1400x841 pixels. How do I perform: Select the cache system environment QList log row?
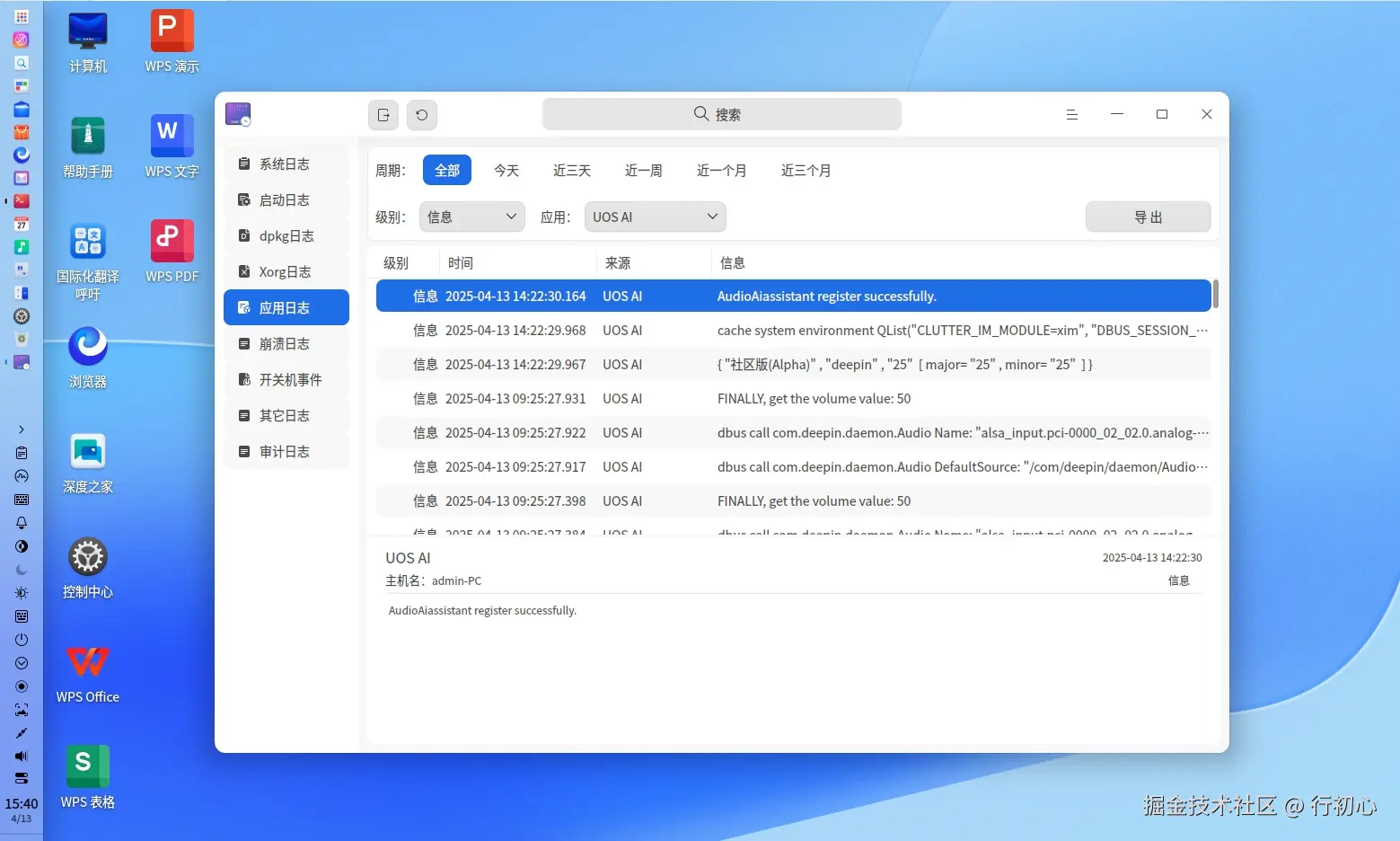[x=794, y=330]
